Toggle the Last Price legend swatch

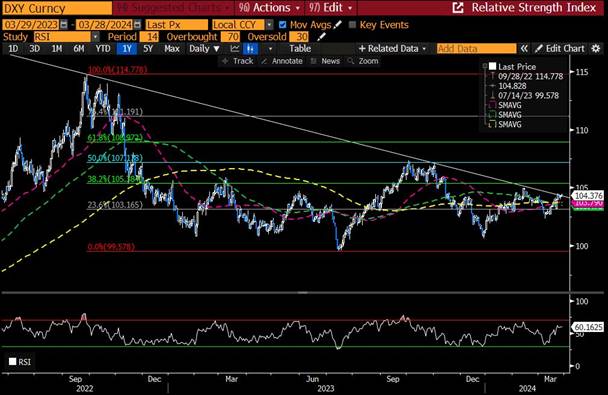pos(492,67)
